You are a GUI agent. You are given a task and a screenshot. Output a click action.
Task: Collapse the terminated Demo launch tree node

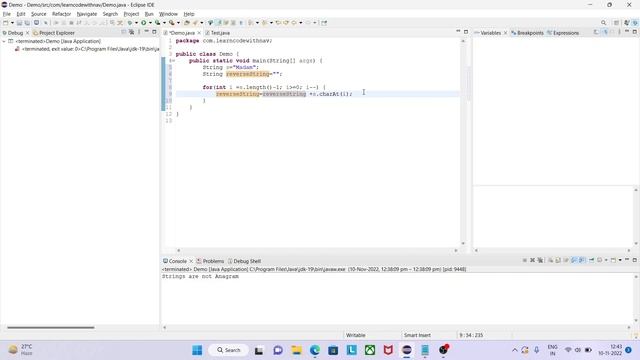pyautogui.click(x=4, y=41)
